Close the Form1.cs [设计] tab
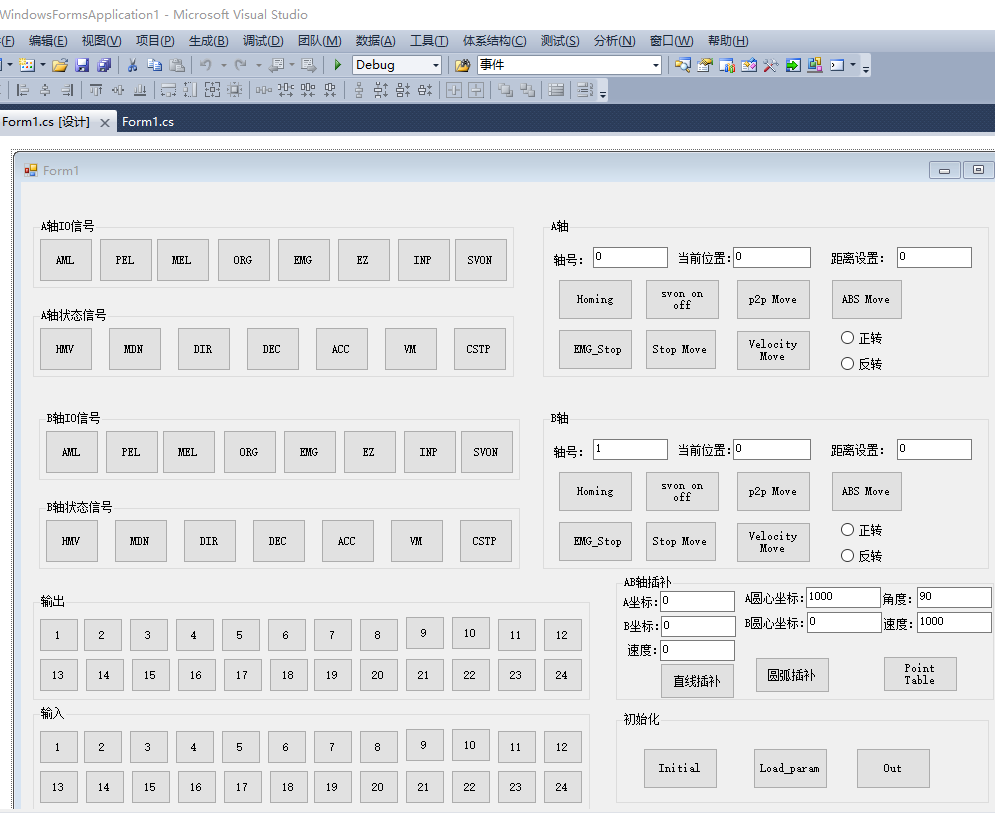The width and height of the screenshot is (995, 813). pyautogui.click(x=105, y=122)
